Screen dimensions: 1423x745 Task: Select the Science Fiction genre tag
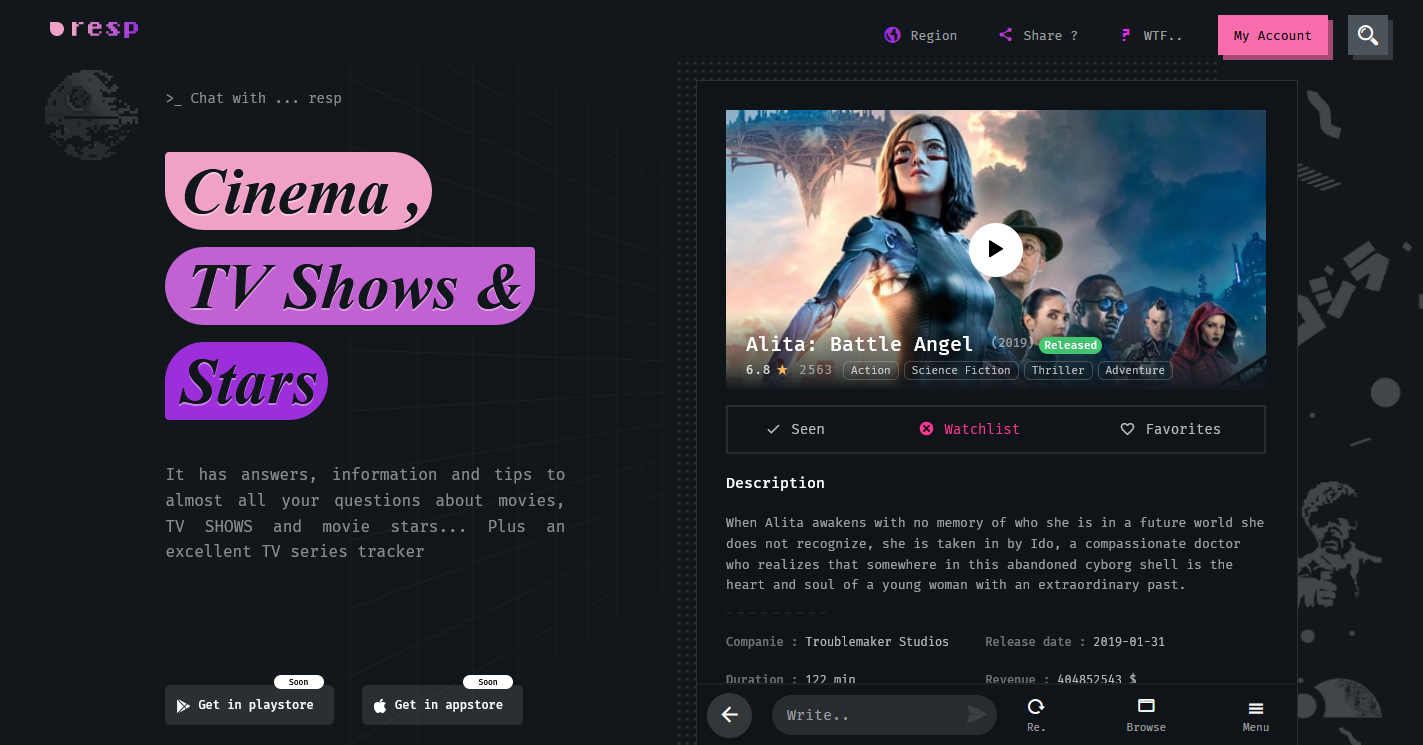pos(961,370)
